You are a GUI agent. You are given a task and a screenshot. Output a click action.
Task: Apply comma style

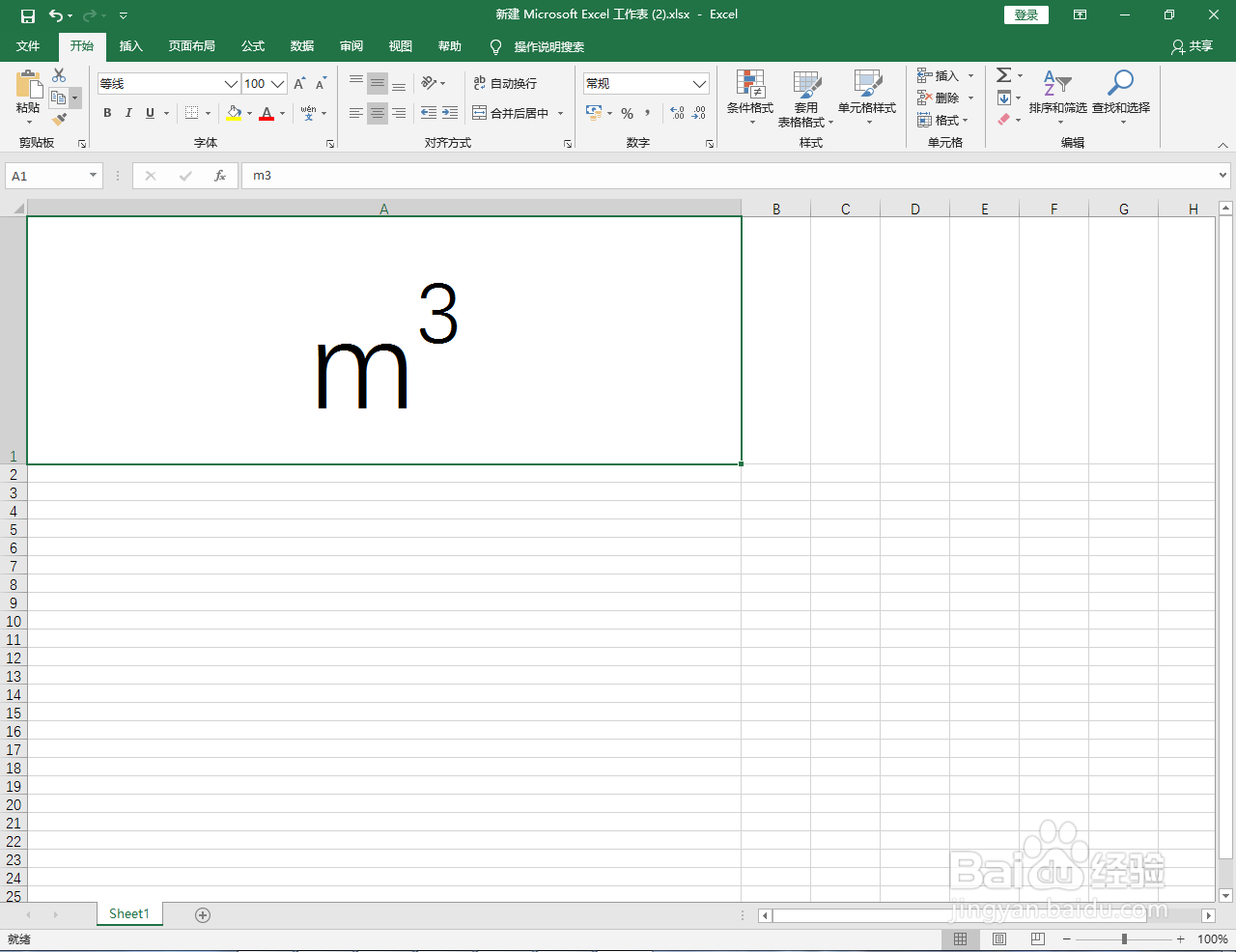tap(647, 113)
